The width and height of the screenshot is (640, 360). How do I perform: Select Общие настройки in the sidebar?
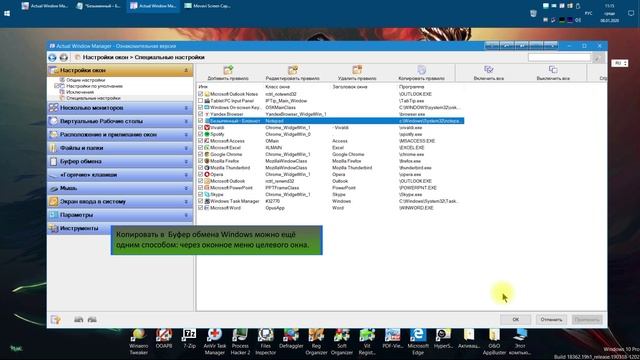point(86,80)
